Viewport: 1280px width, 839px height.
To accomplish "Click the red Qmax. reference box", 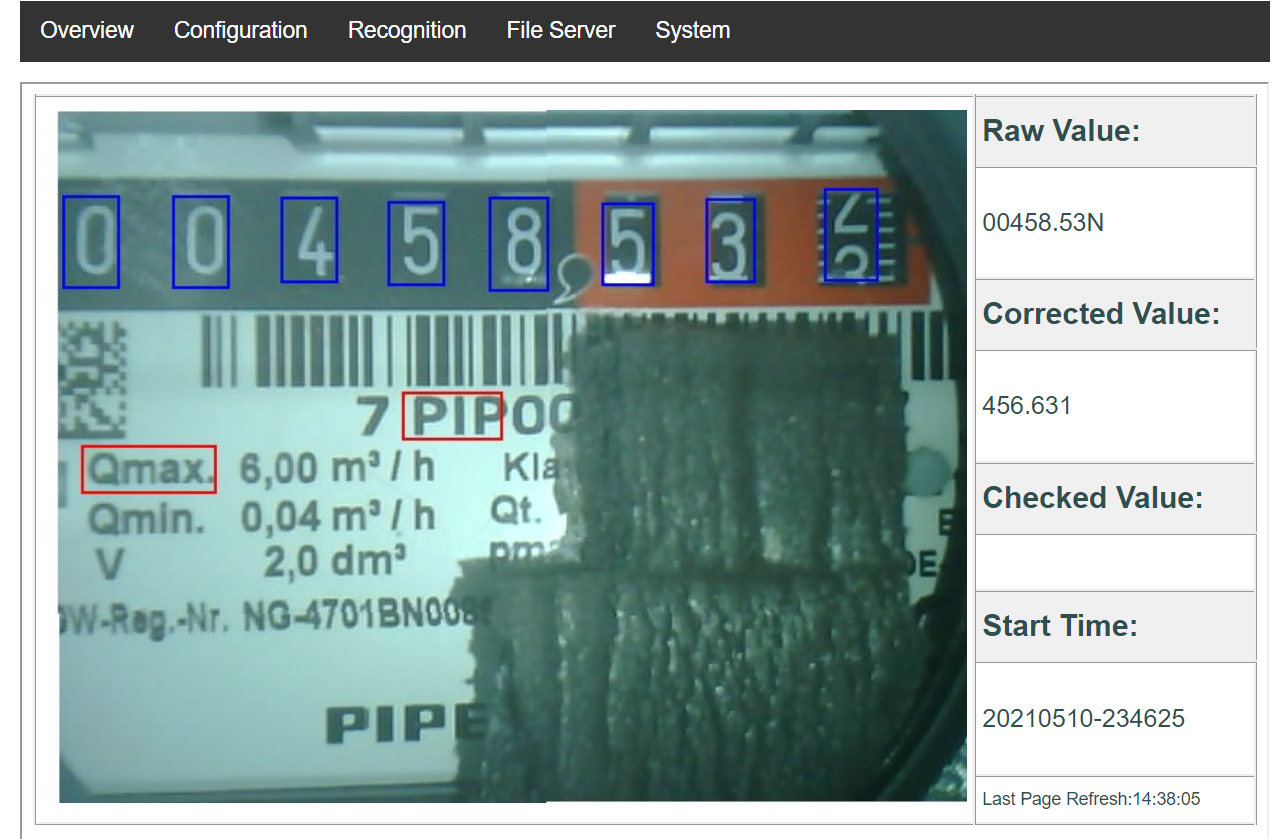I will pos(149,469).
